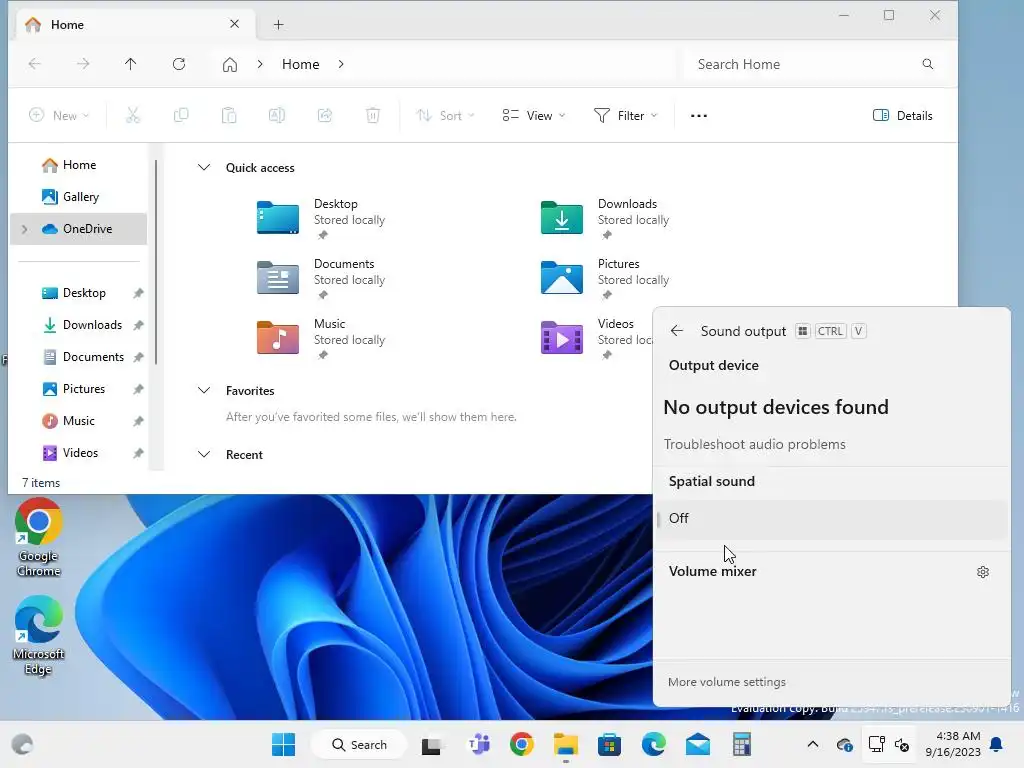This screenshot has width=1024, height=768.
Task: Click the Delete trash icon
Action: pos(372,116)
